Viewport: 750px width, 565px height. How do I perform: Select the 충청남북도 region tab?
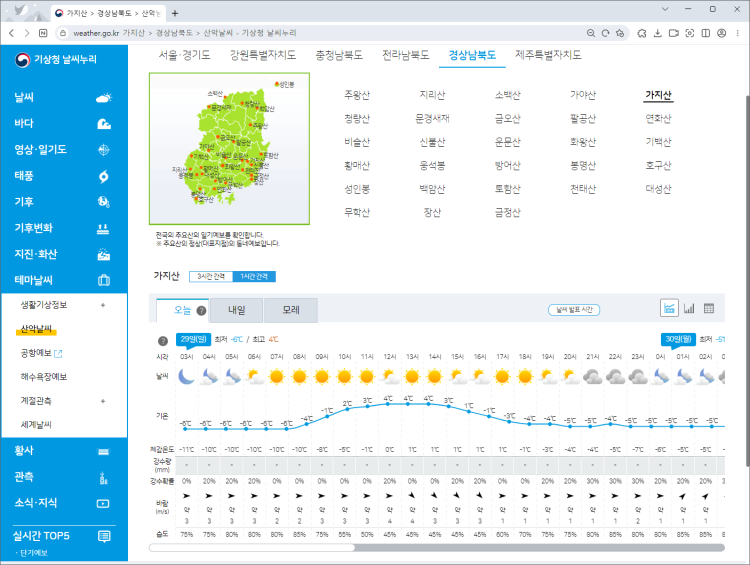(339, 55)
